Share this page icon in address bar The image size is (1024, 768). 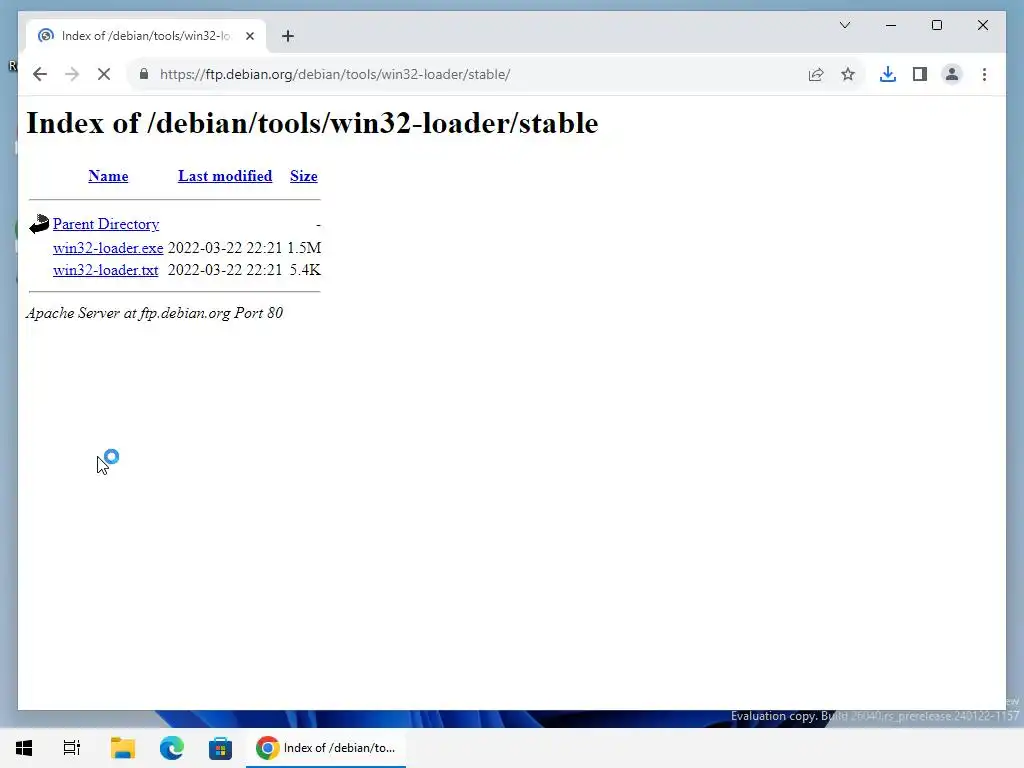coord(816,74)
